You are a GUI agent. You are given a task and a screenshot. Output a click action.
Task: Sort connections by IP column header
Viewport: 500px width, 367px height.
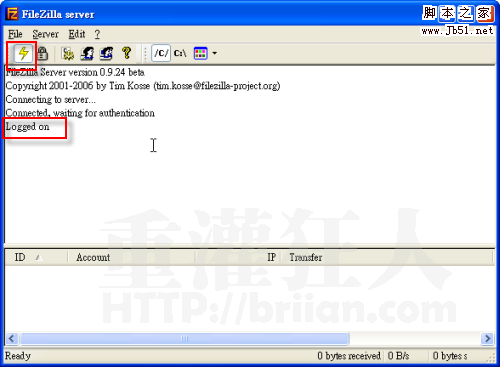click(x=238, y=257)
